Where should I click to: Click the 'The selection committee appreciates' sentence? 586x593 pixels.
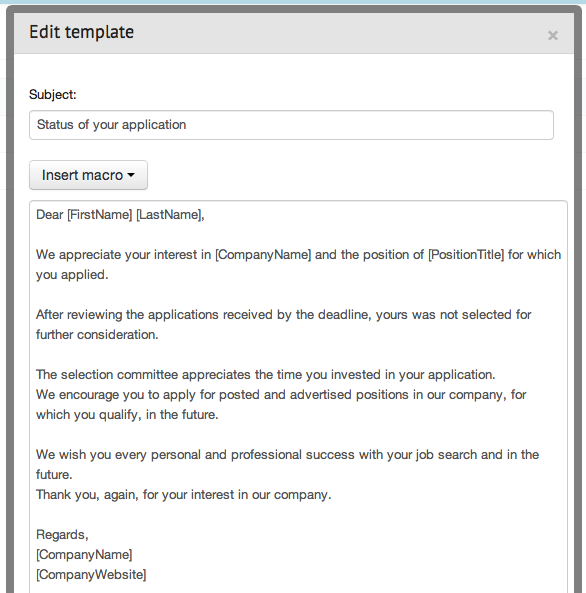coord(266,375)
